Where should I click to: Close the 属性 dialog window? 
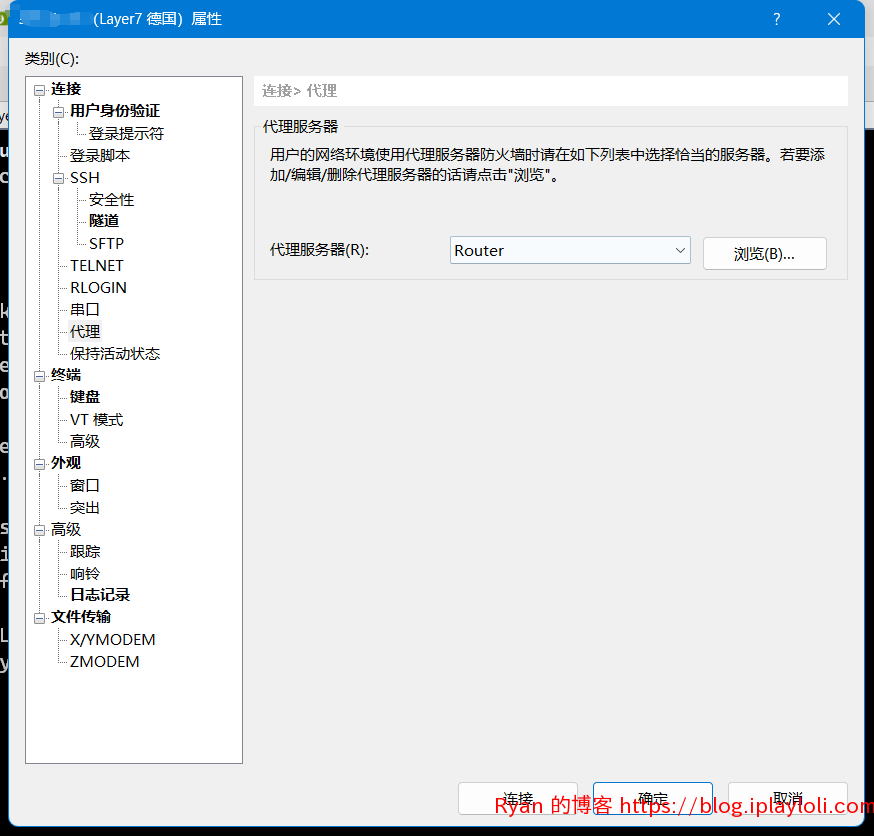point(834,20)
